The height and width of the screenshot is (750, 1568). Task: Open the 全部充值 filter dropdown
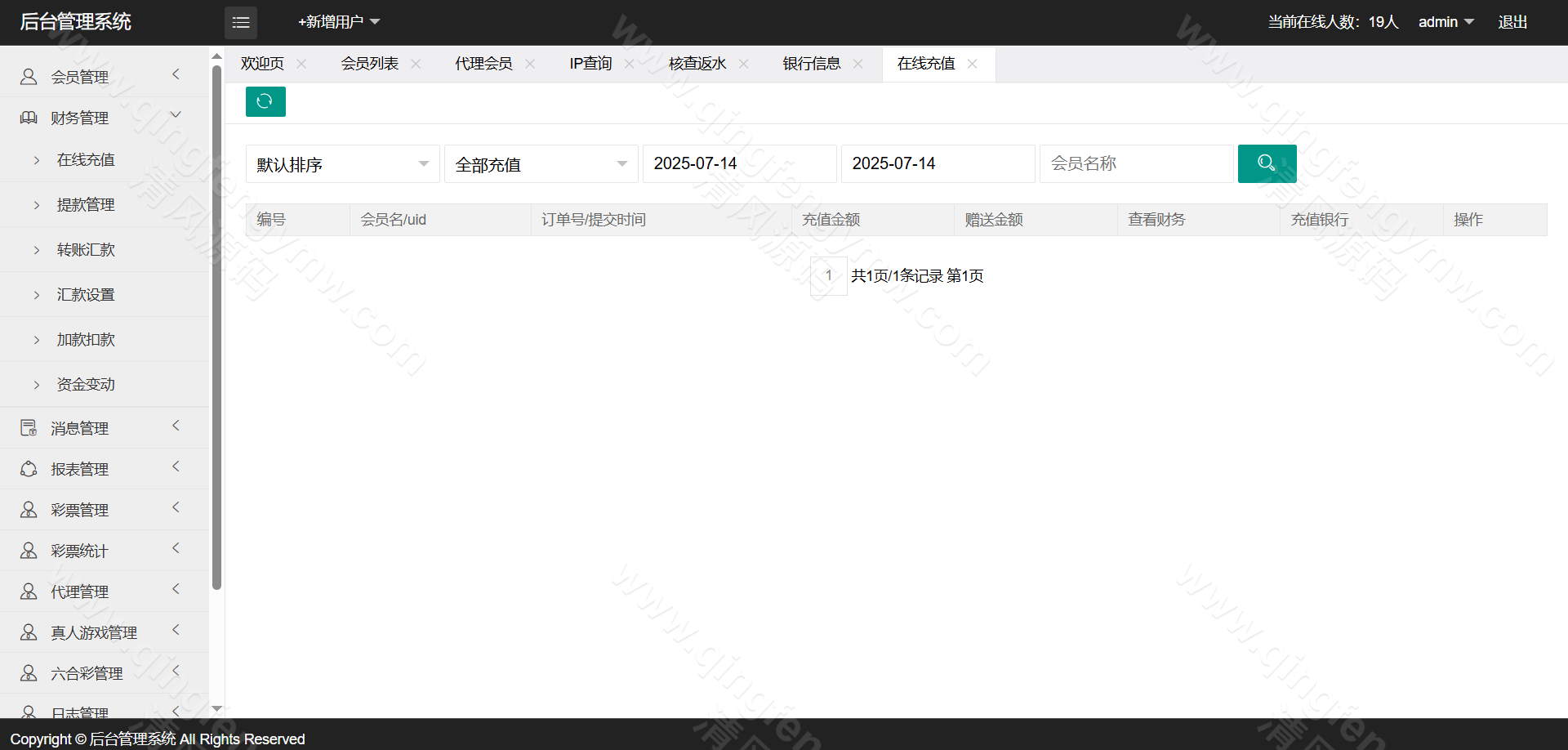541,164
